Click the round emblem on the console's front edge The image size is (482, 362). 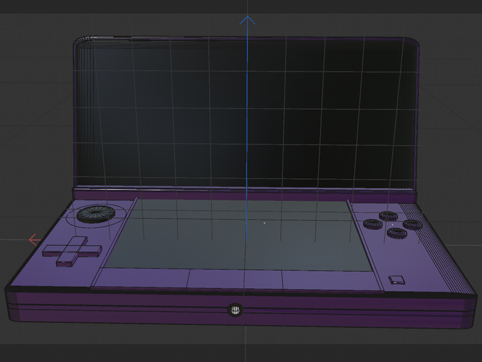pyautogui.click(x=235, y=310)
